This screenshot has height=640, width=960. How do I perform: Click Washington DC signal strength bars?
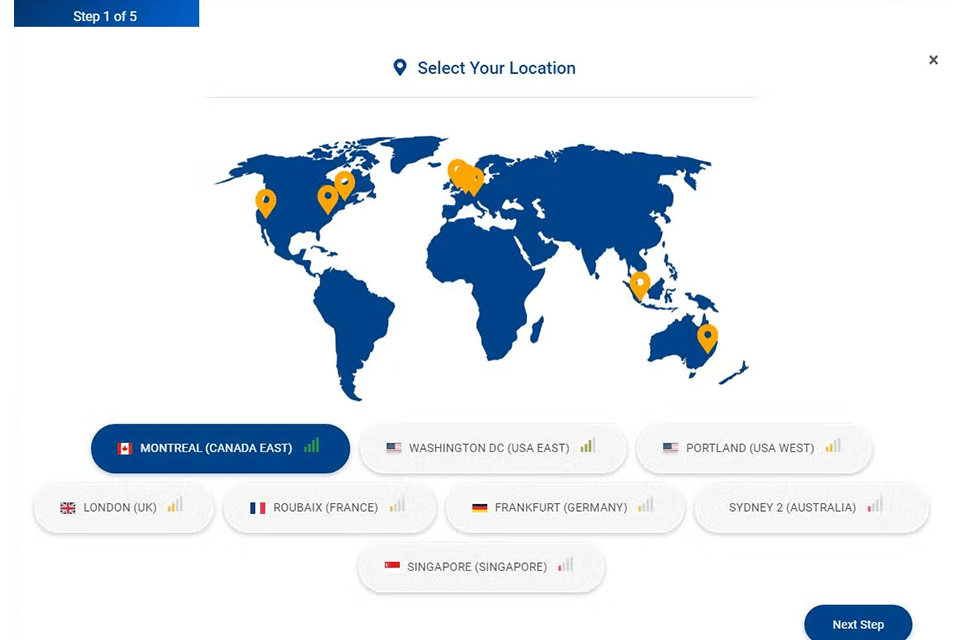click(588, 445)
